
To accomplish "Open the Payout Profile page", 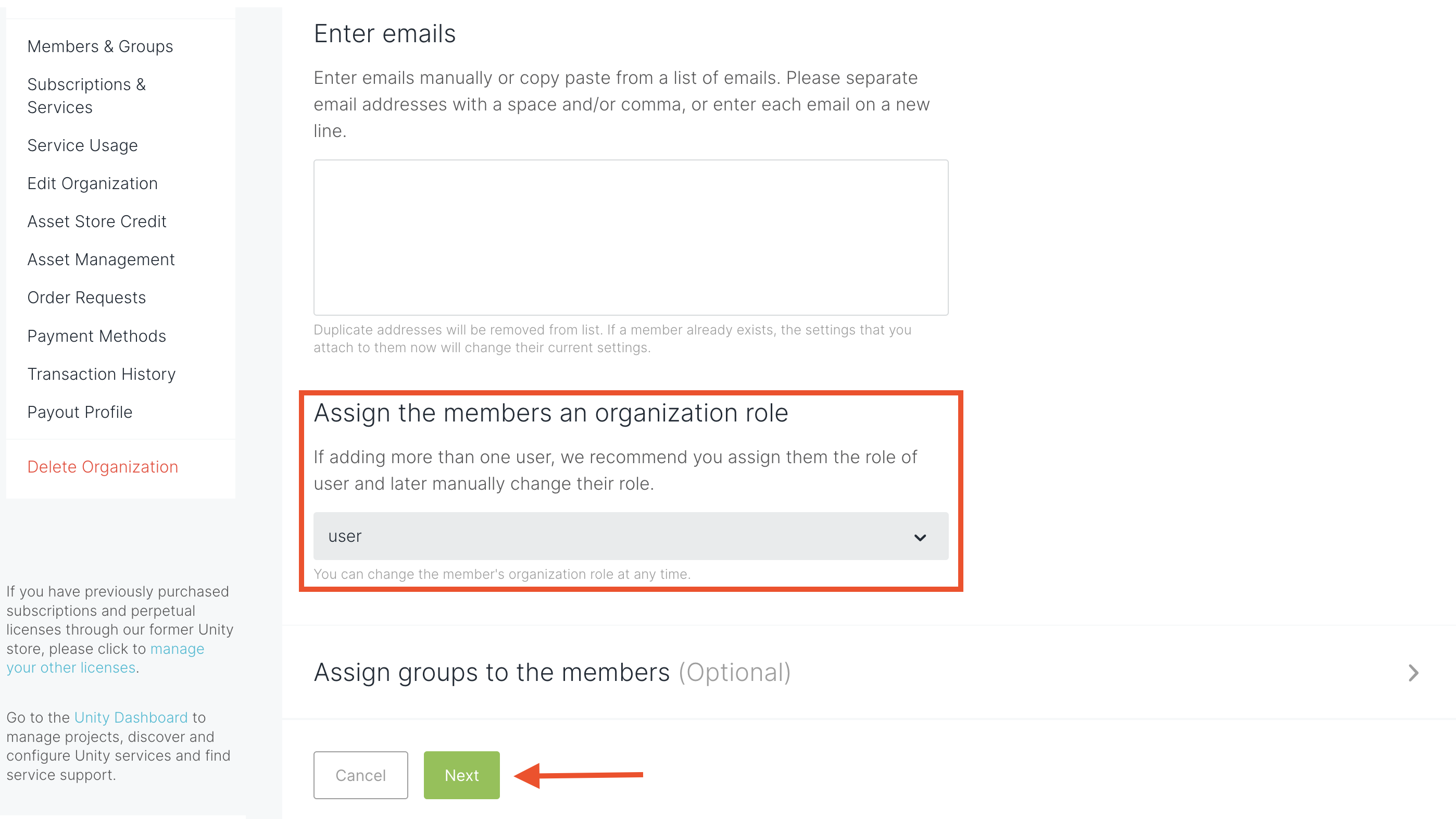I will coord(80,412).
